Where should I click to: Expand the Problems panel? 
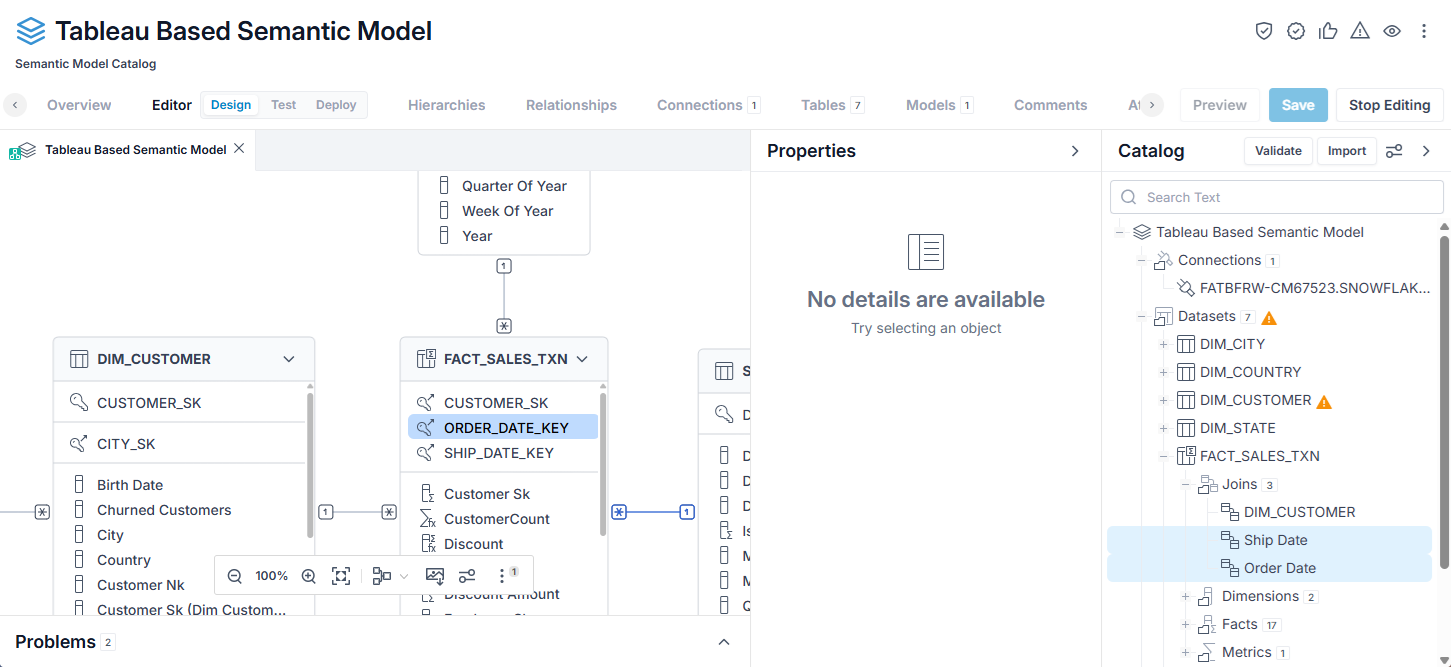click(x=725, y=642)
